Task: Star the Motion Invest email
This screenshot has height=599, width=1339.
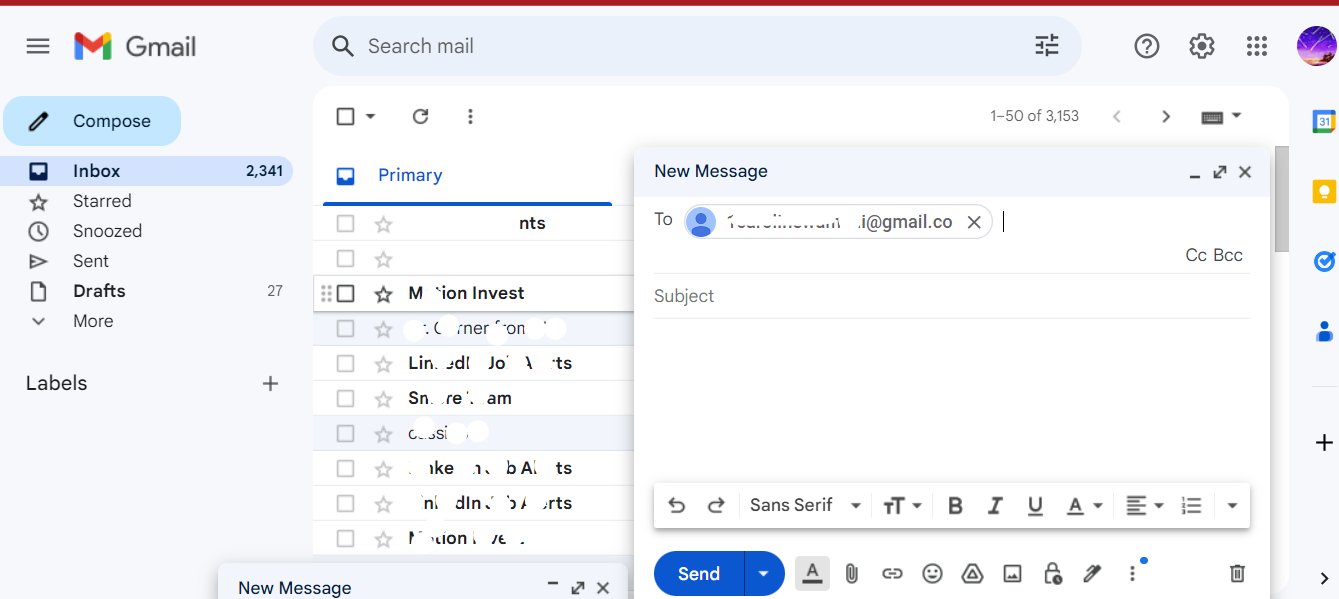Action: click(383, 293)
